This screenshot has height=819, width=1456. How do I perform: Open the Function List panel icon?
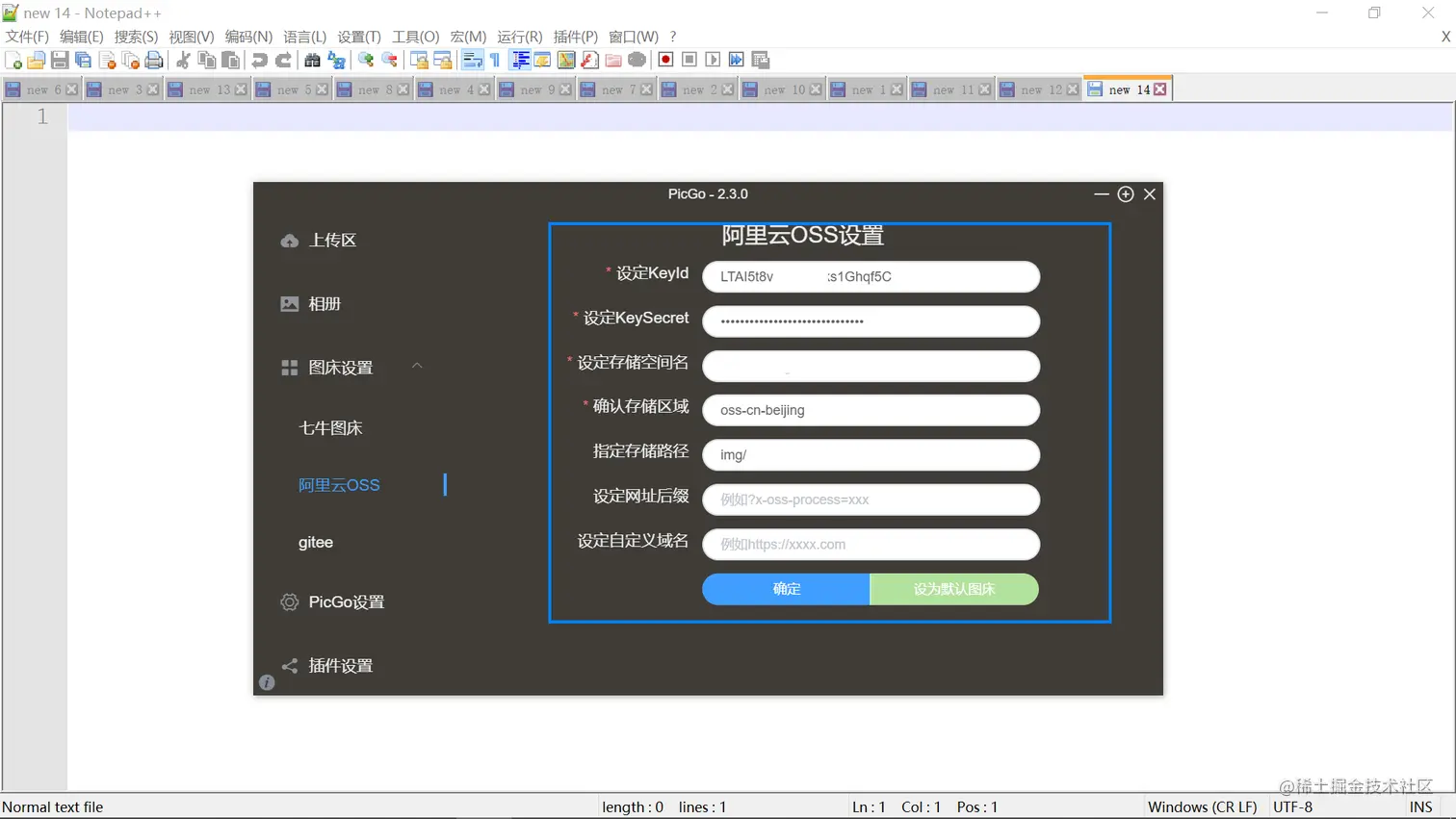point(589,60)
